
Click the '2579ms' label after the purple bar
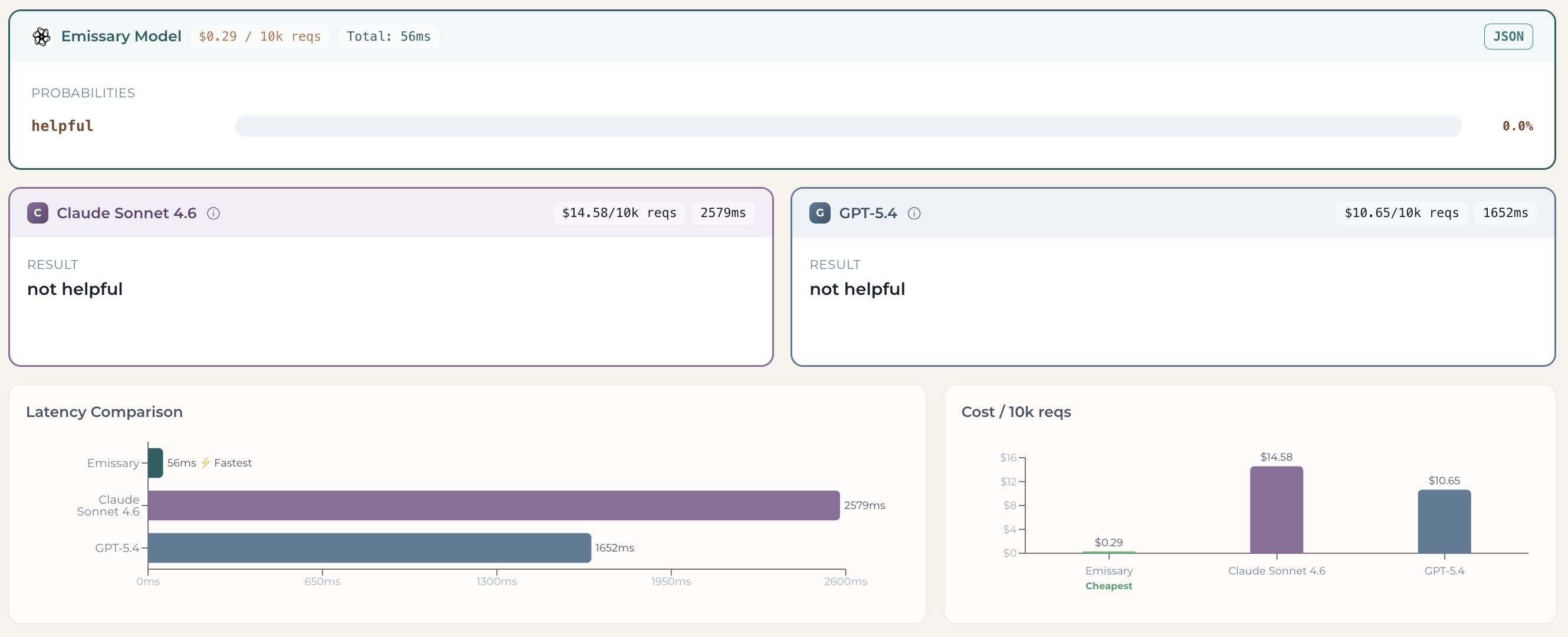click(x=864, y=505)
